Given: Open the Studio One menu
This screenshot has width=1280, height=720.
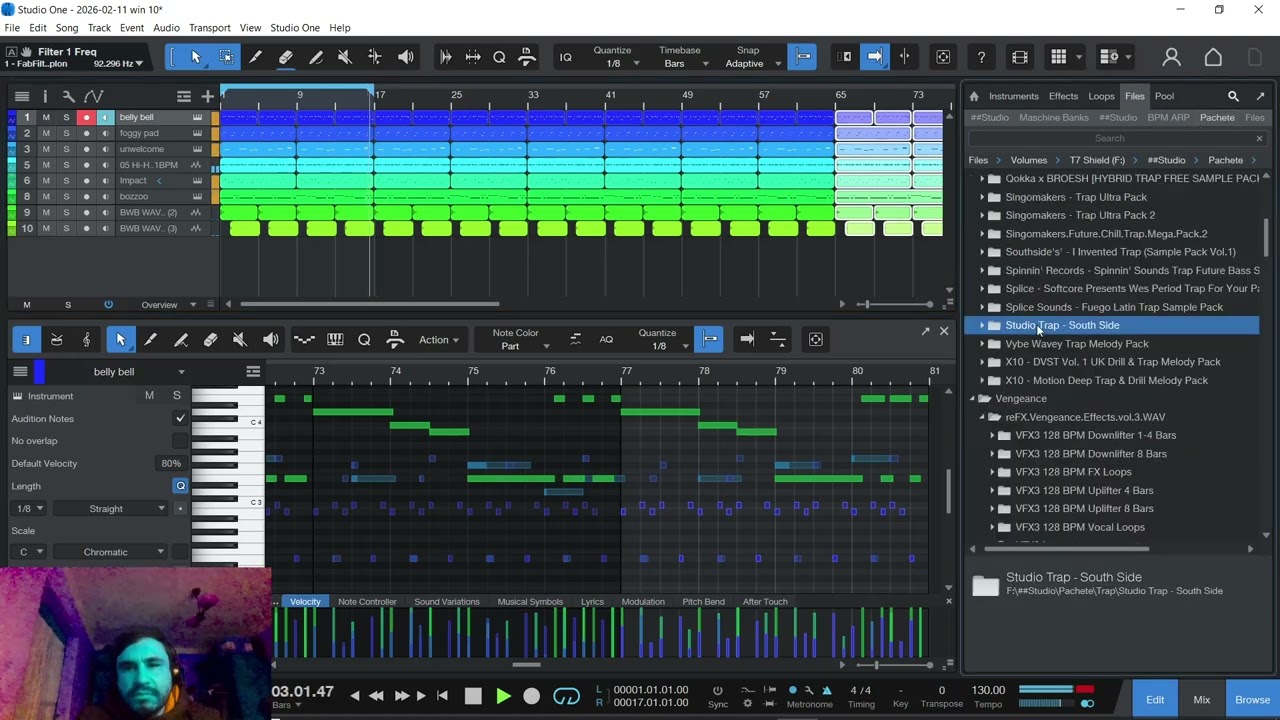Looking at the screenshot, I should tap(295, 28).
